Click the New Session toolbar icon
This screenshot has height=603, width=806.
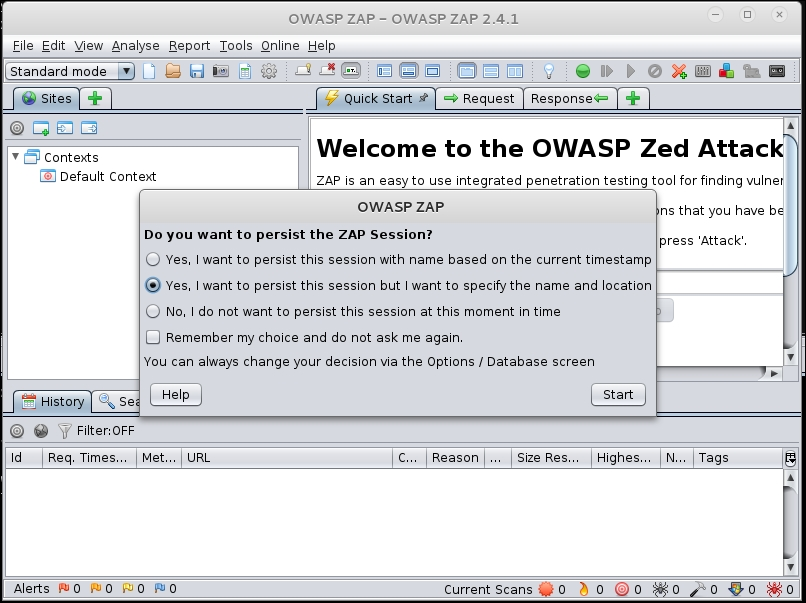(149, 71)
